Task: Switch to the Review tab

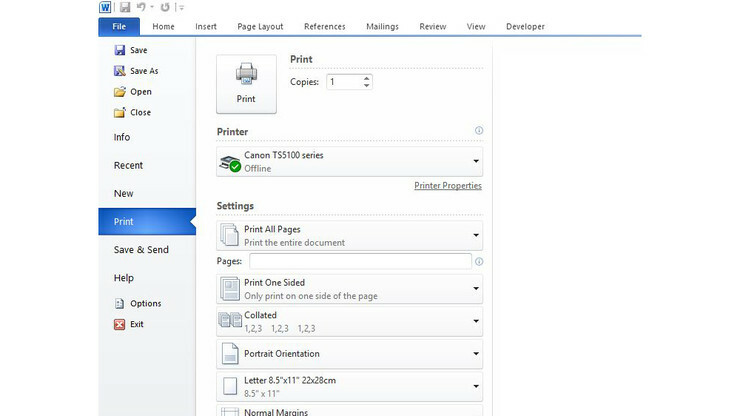Action: (433, 27)
